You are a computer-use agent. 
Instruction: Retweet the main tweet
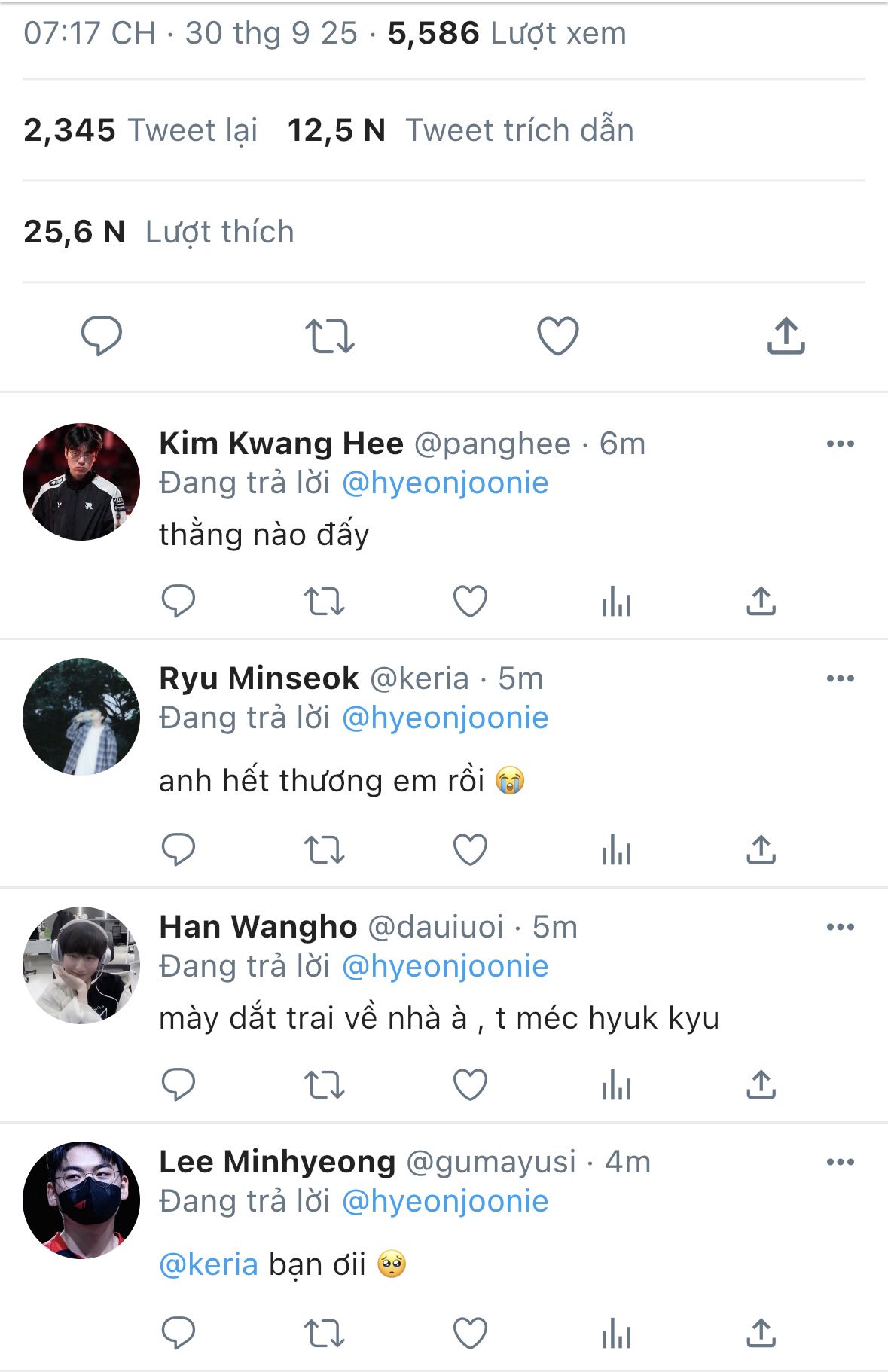tap(329, 336)
